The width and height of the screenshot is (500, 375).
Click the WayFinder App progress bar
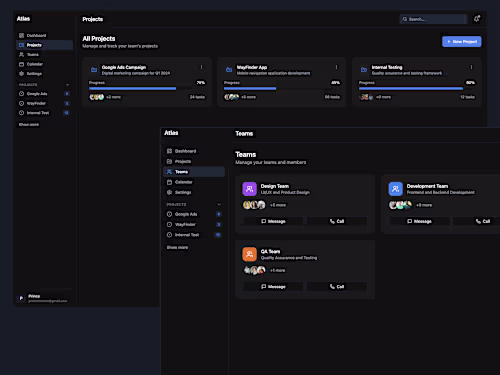[x=282, y=88]
